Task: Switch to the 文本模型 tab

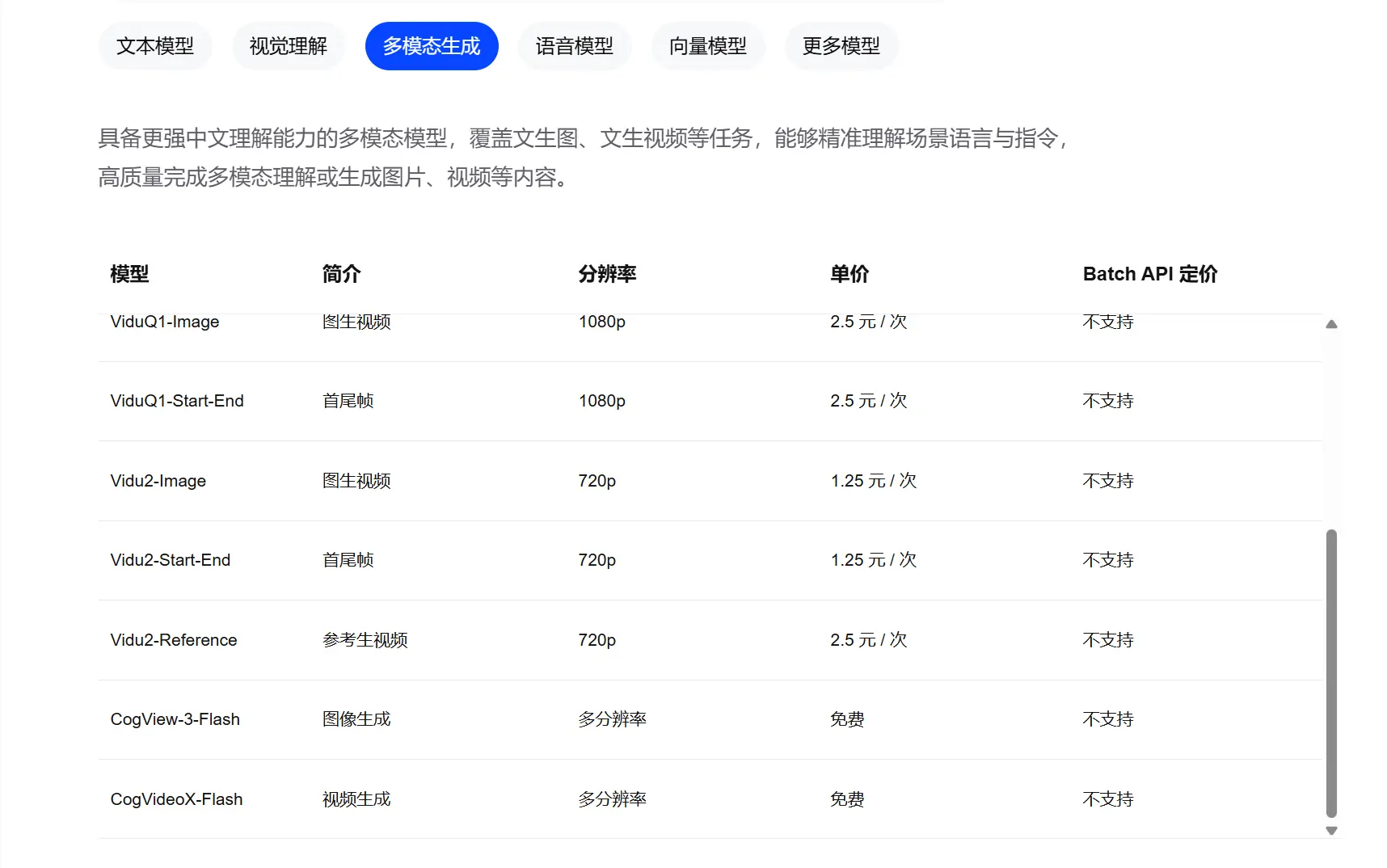Action: click(x=155, y=46)
